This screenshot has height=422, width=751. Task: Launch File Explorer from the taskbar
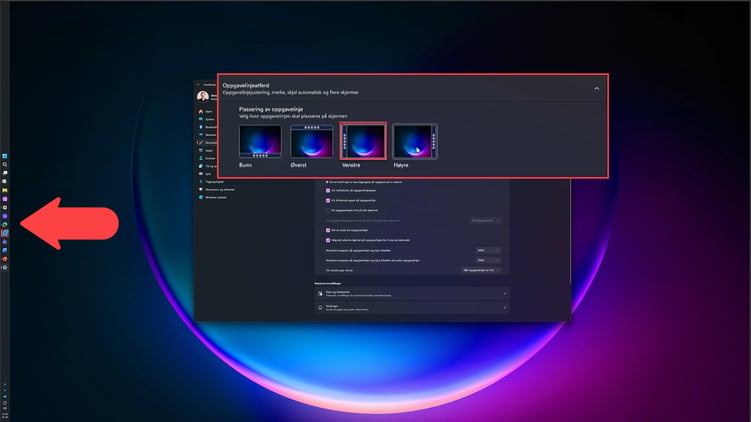(x=5, y=190)
